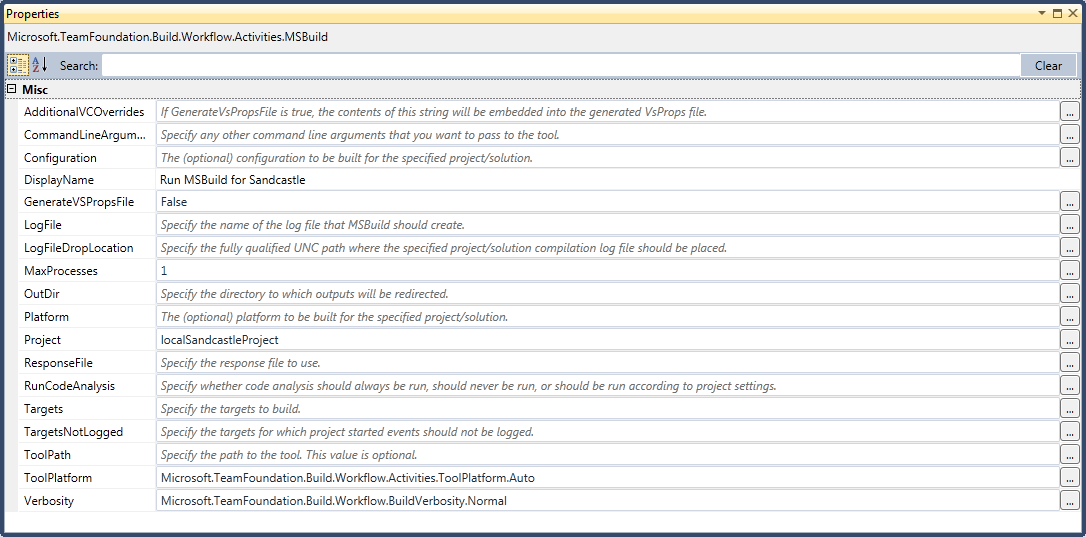The height and width of the screenshot is (537, 1086).
Task: Select the Project property name
Action: tap(42, 340)
